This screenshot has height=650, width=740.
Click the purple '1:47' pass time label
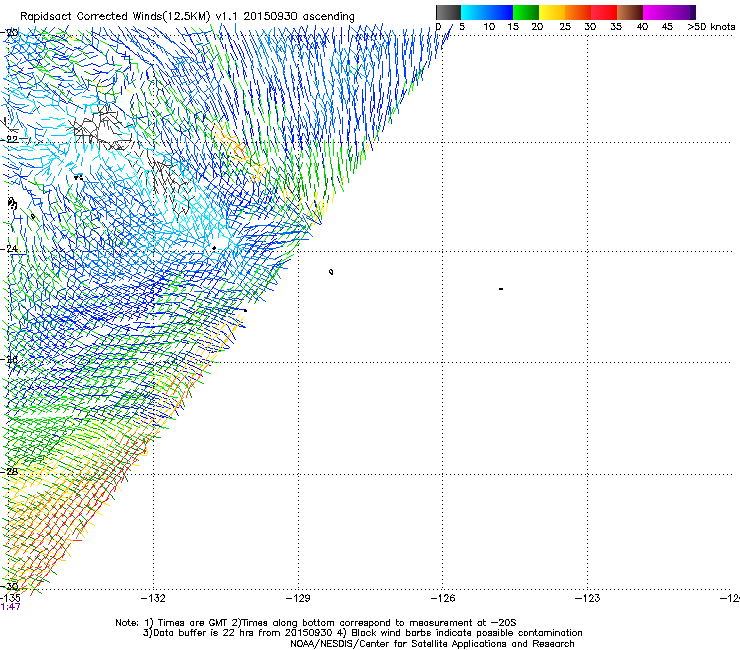pos(10,607)
